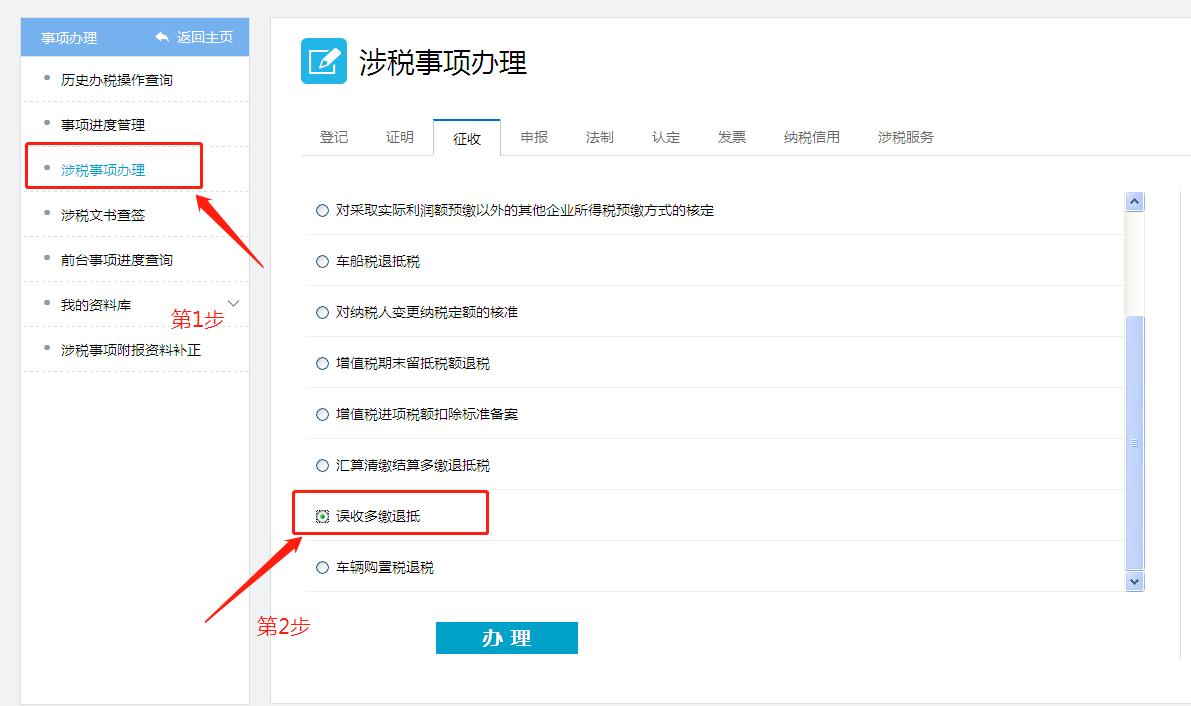Choose 增值税期末留抵税额退税
The image size is (1191, 706).
coord(322,363)
